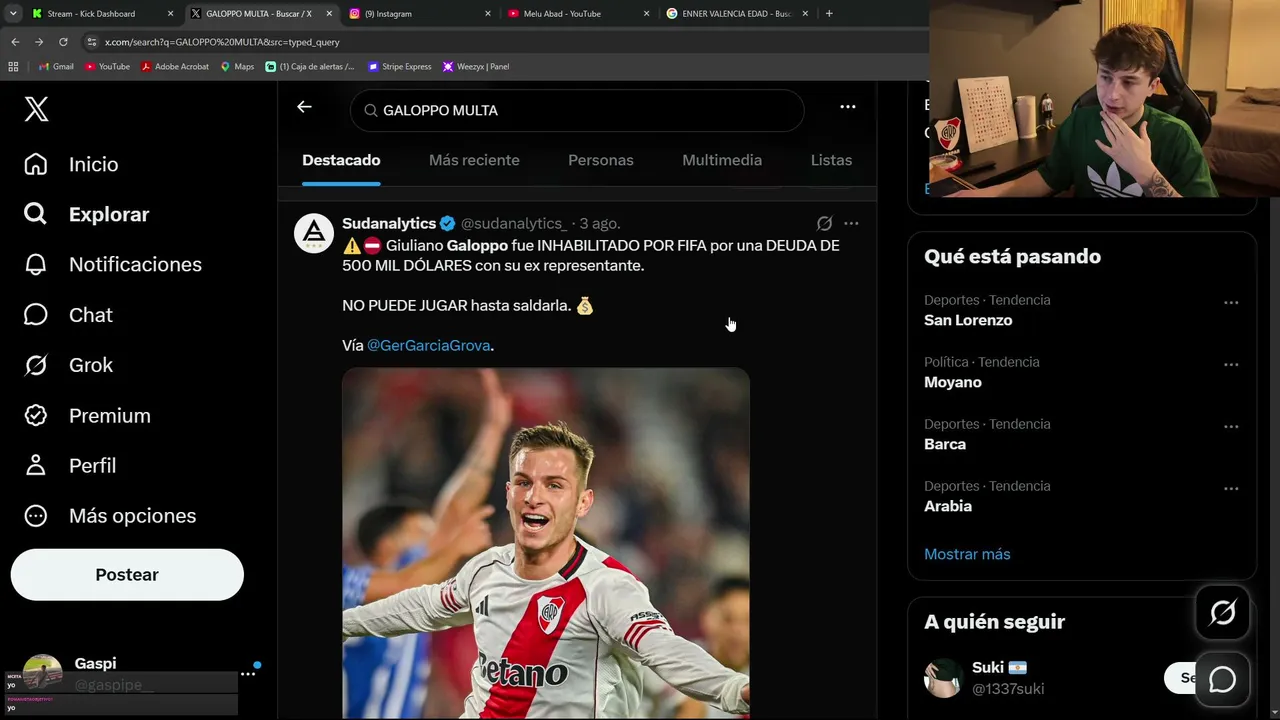Close the Instagram tab
The image size is (1280, 720).
[x=488, y=14]
